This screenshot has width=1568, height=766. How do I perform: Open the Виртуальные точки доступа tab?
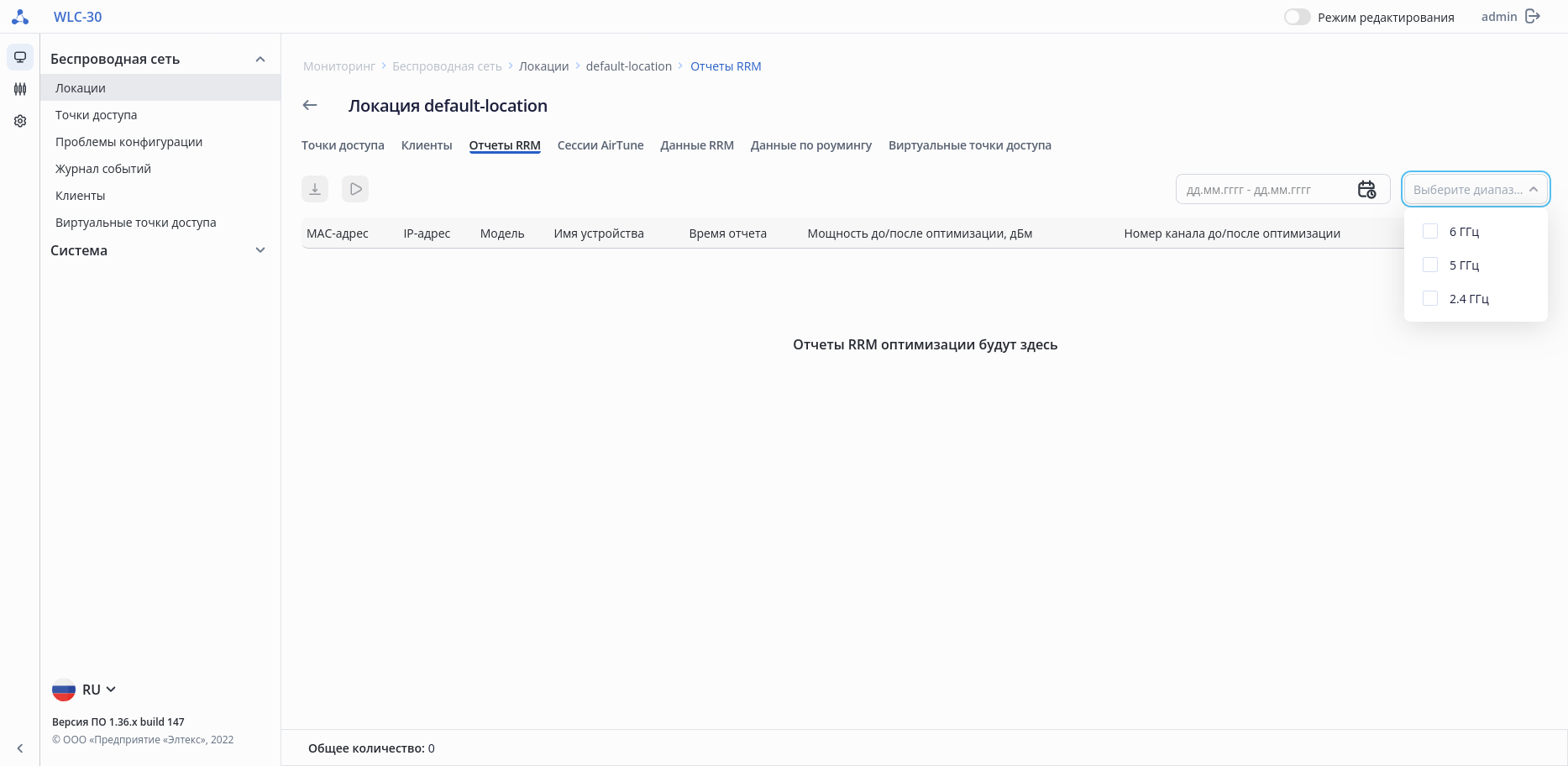click(970, 145)
